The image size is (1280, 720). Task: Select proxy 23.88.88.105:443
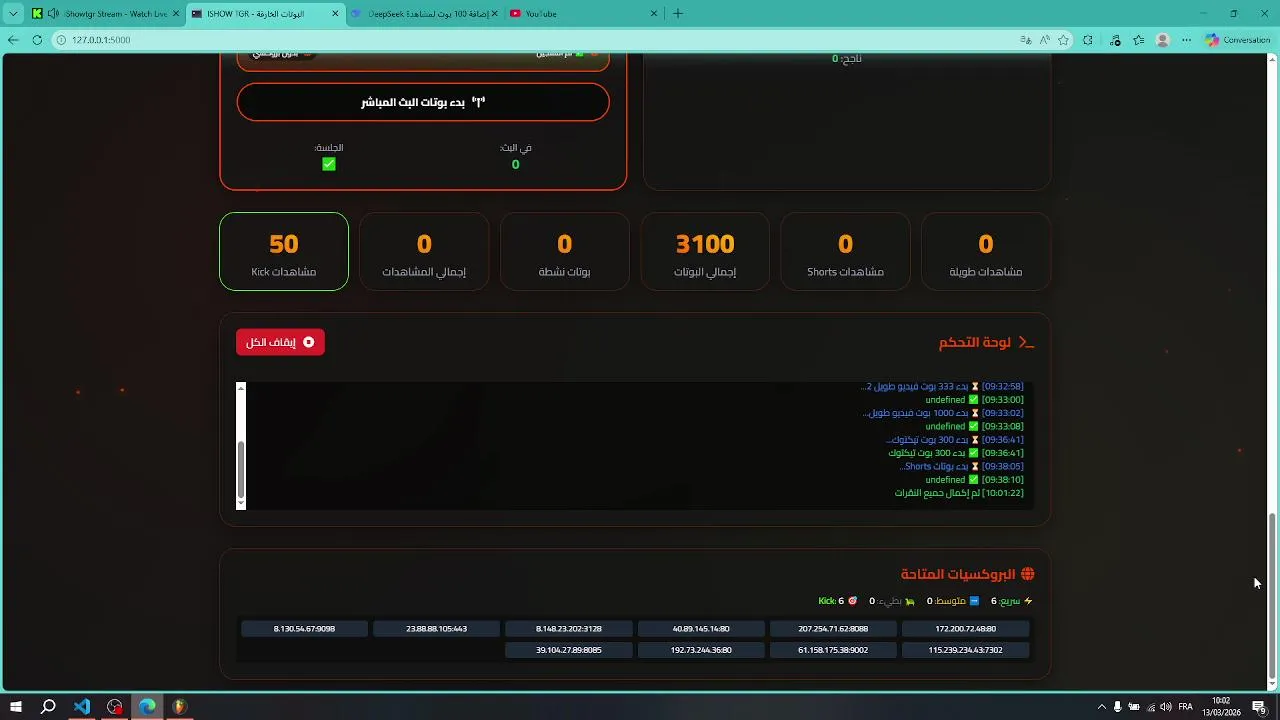pos(437,629)
